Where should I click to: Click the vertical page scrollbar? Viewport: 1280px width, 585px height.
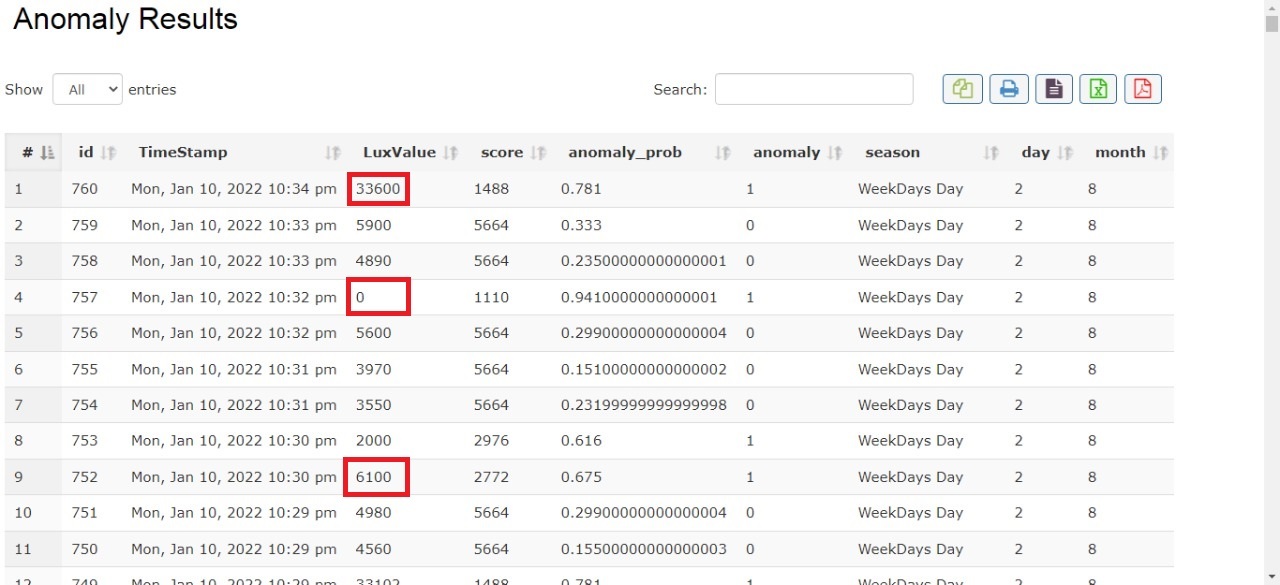tap(1271, 300)
